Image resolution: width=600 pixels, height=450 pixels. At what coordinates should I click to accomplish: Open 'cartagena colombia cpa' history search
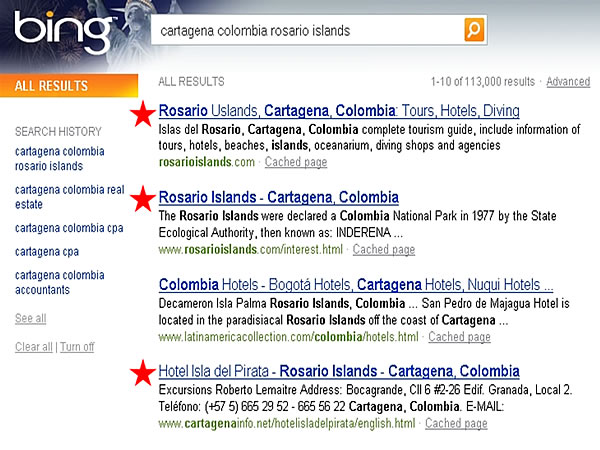pyautogui.click(x=66, y=227)
